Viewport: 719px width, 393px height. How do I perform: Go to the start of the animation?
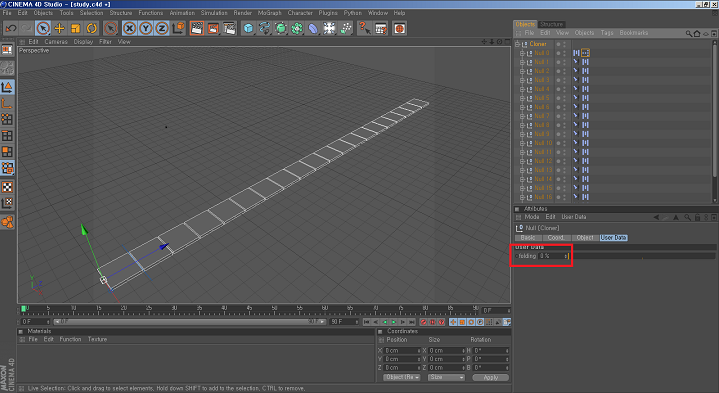366,322
